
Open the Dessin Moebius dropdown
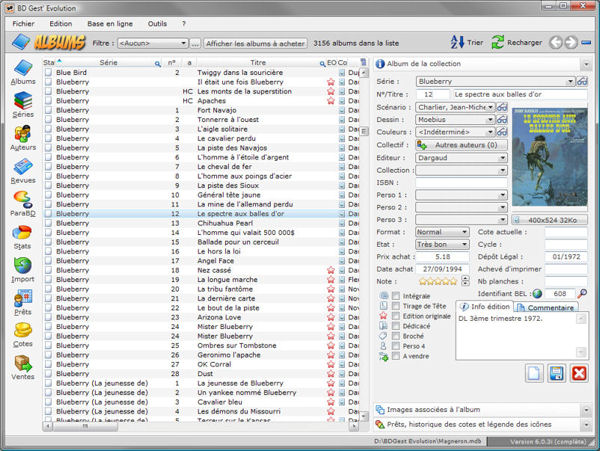(455, 119)
